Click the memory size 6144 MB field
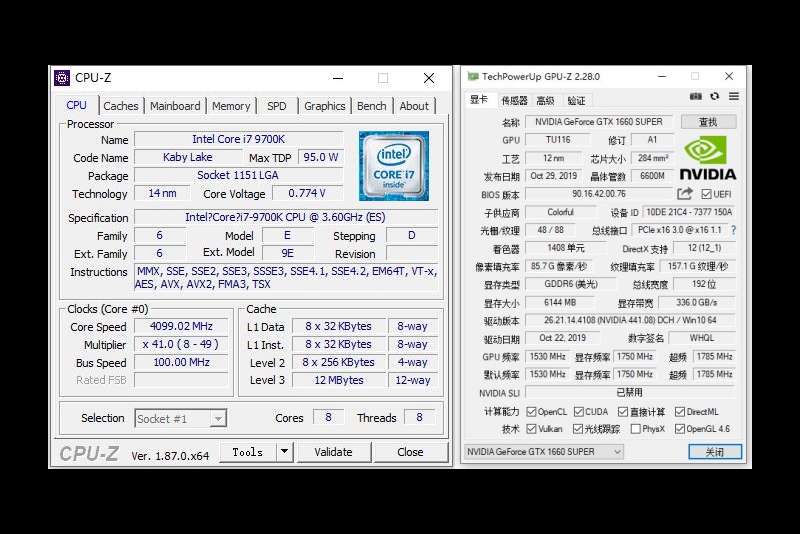Screen dimensions: 800x534 click(x=560, y=302)
